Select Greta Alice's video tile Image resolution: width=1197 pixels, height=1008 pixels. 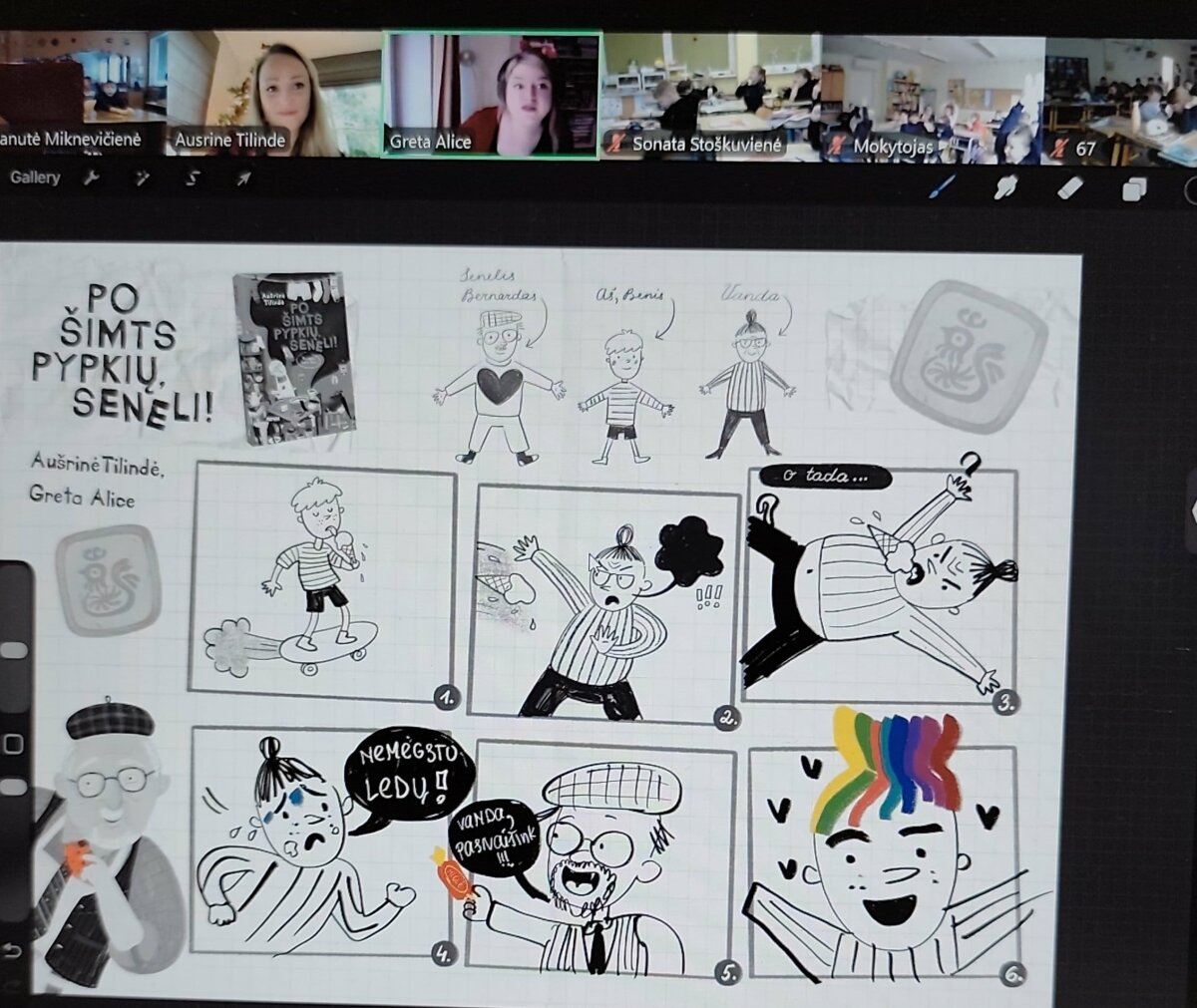491,94
